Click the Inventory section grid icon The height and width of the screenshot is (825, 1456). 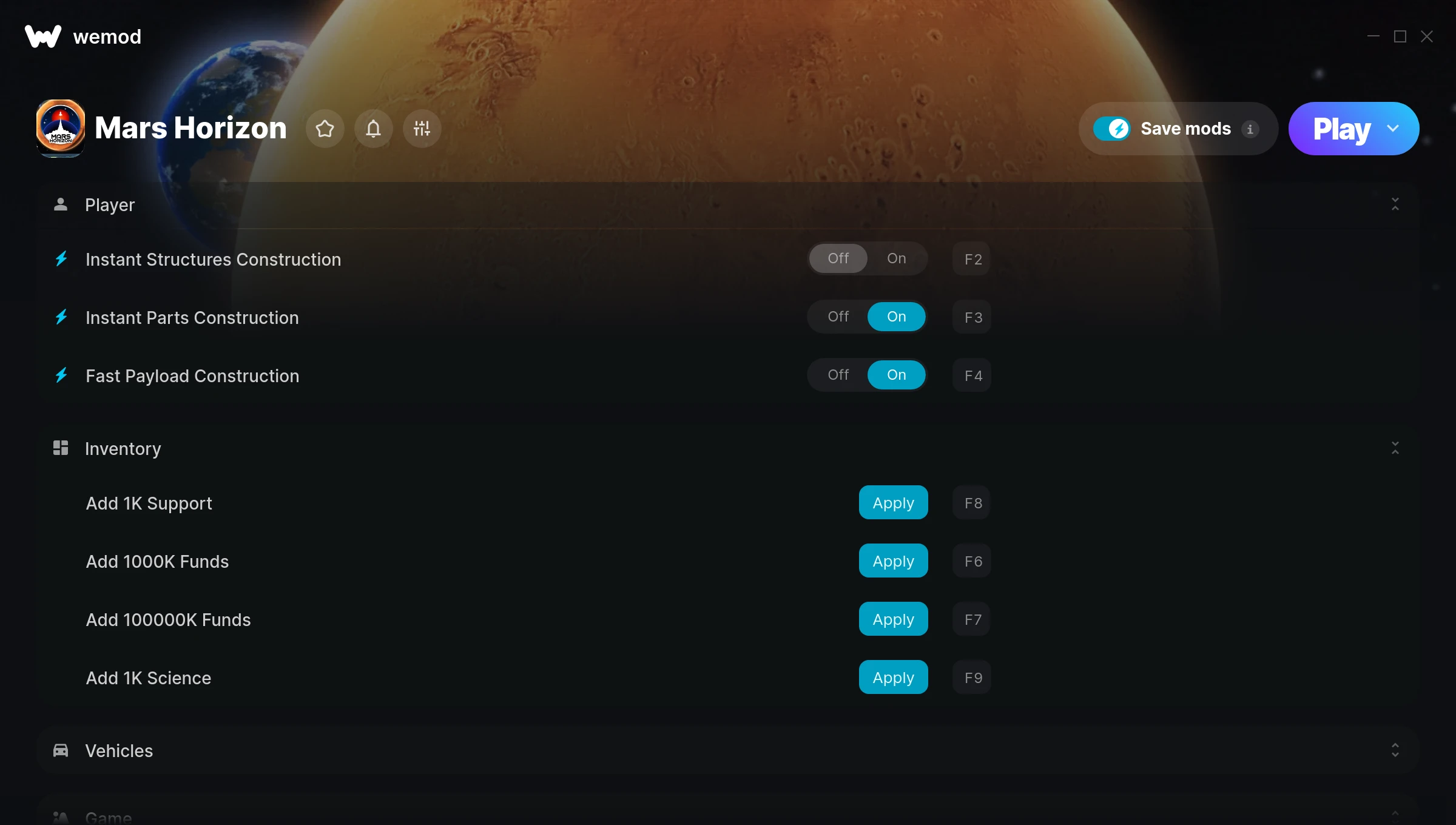[61, 448]
